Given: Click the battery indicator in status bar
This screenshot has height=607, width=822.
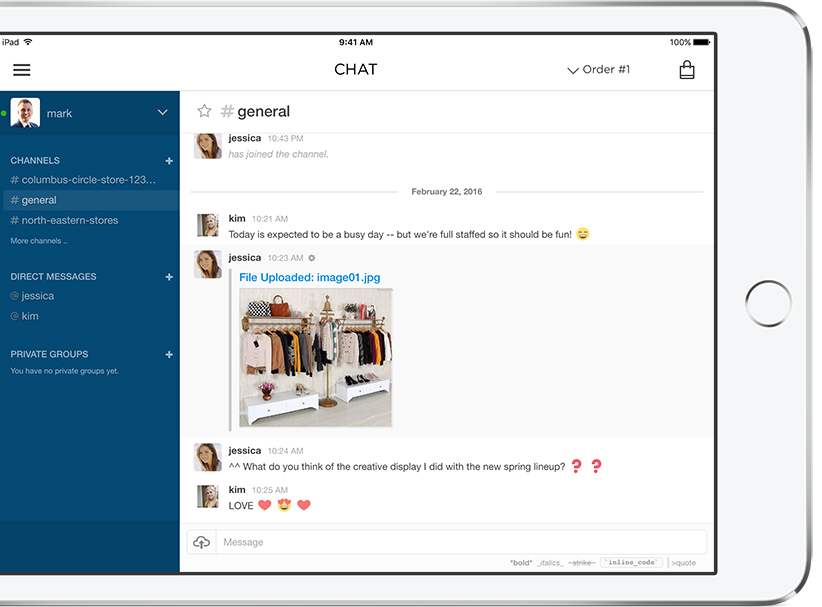Looking at the screenshot, I should pyautogui.click(x=701, y=42).
